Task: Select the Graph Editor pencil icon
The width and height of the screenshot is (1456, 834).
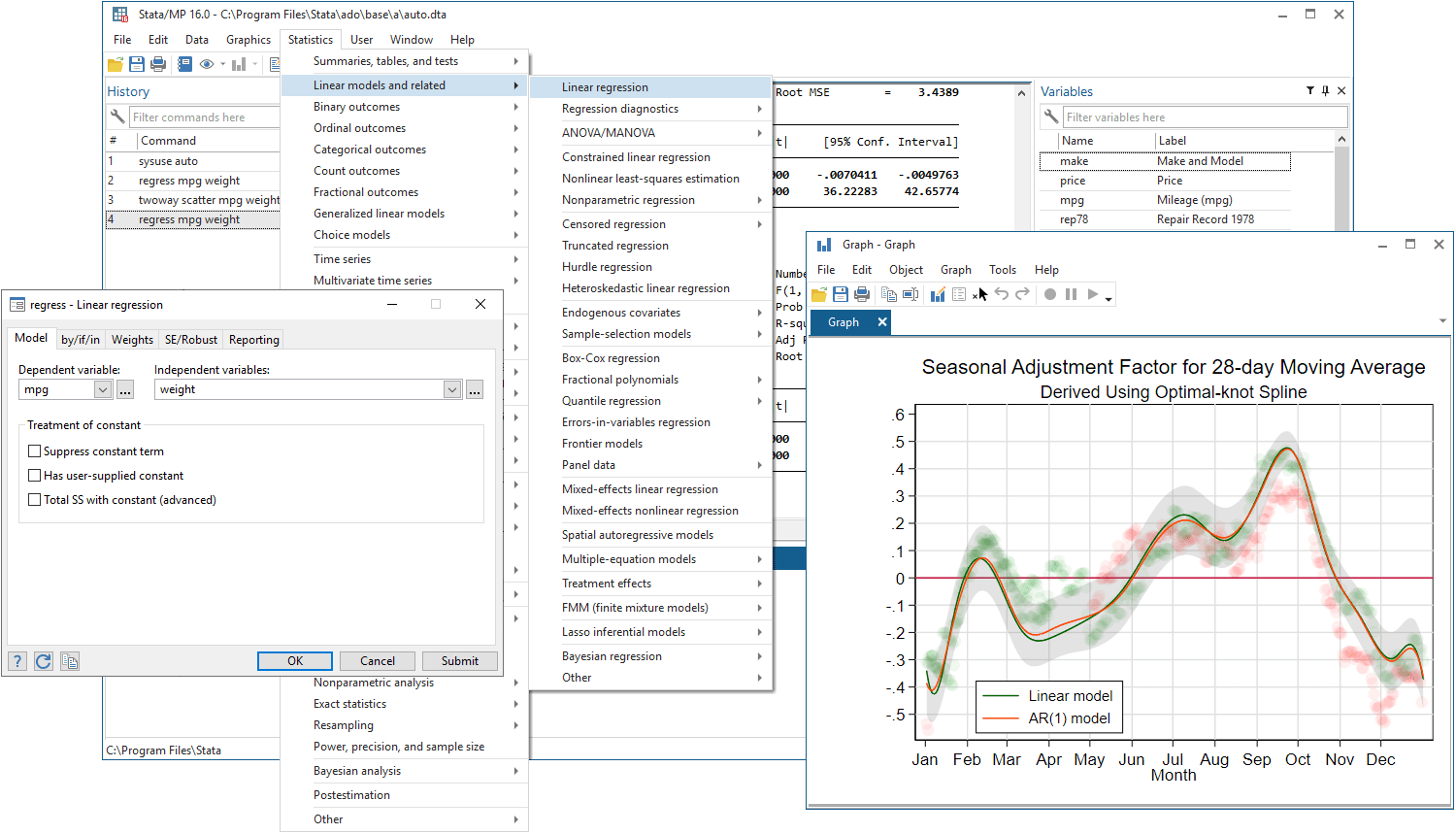Action: [x=937, y=294]
